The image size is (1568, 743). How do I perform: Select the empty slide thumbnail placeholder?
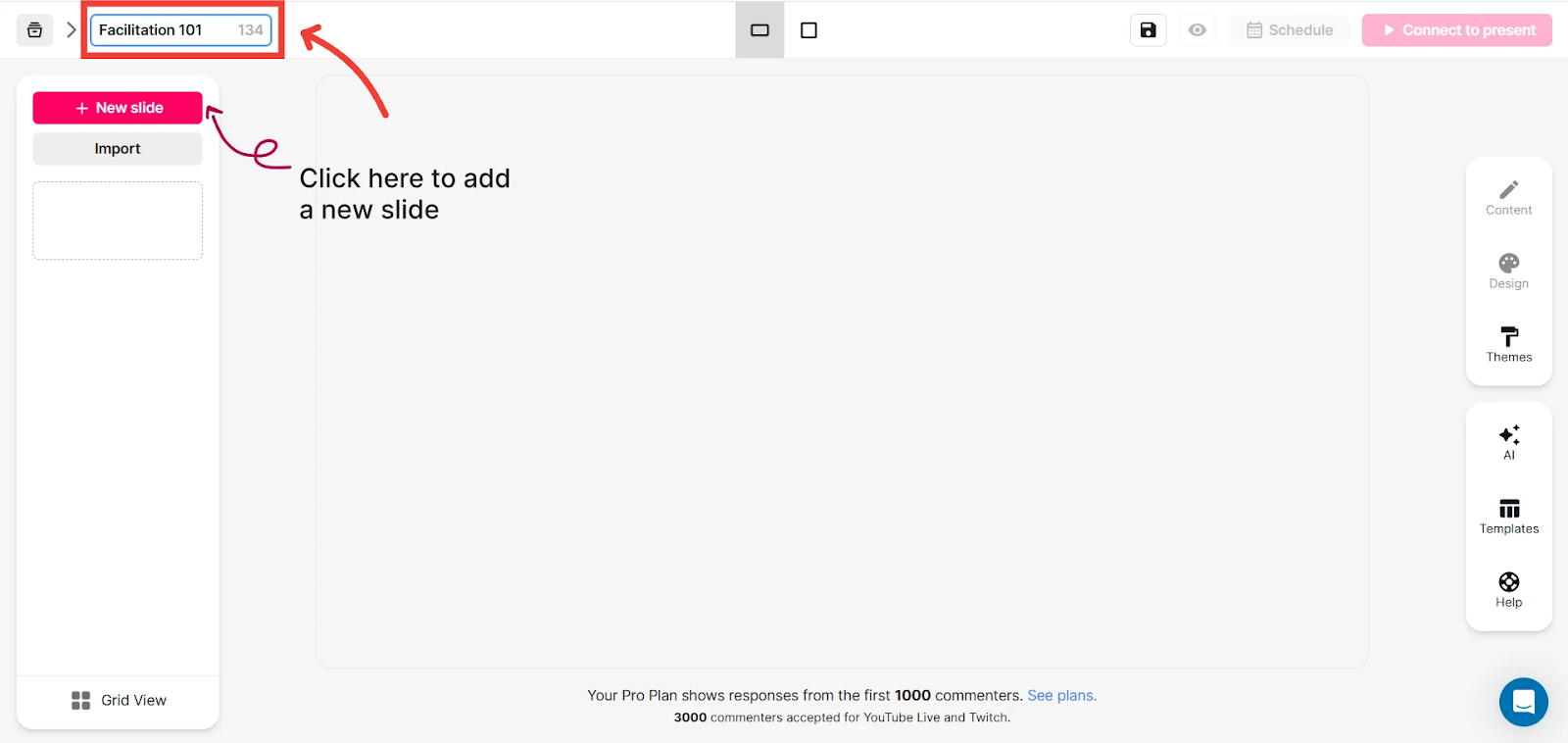click(118, 221)
